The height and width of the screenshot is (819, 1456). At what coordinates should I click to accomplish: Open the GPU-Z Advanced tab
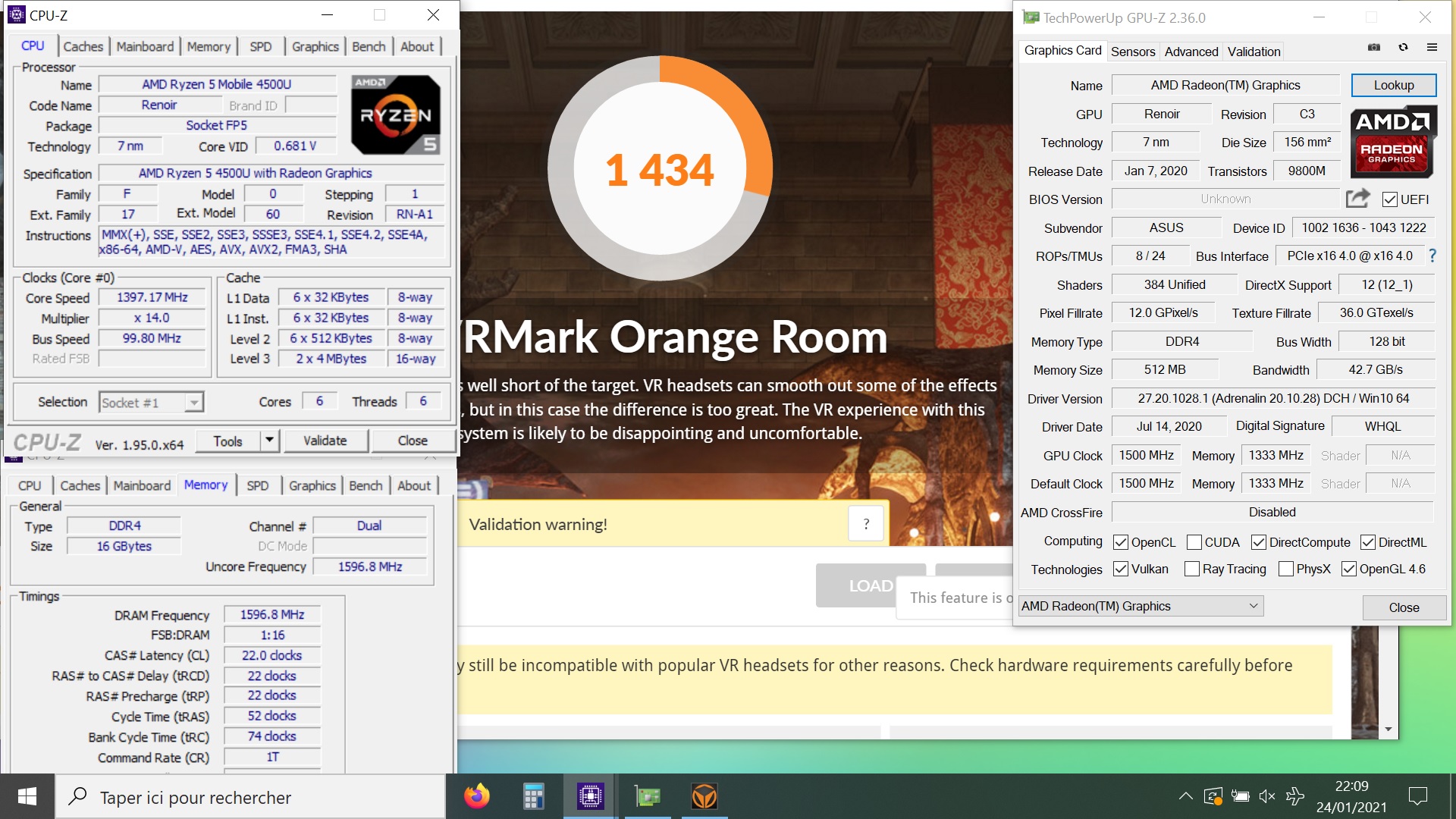(1191, 52)
